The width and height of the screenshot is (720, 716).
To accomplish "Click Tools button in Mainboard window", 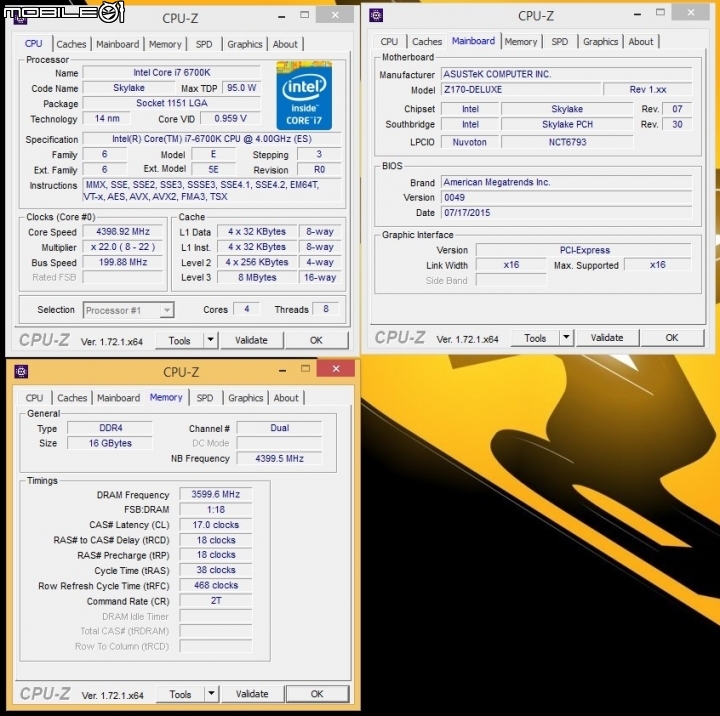I will click(x=535, y=338).
